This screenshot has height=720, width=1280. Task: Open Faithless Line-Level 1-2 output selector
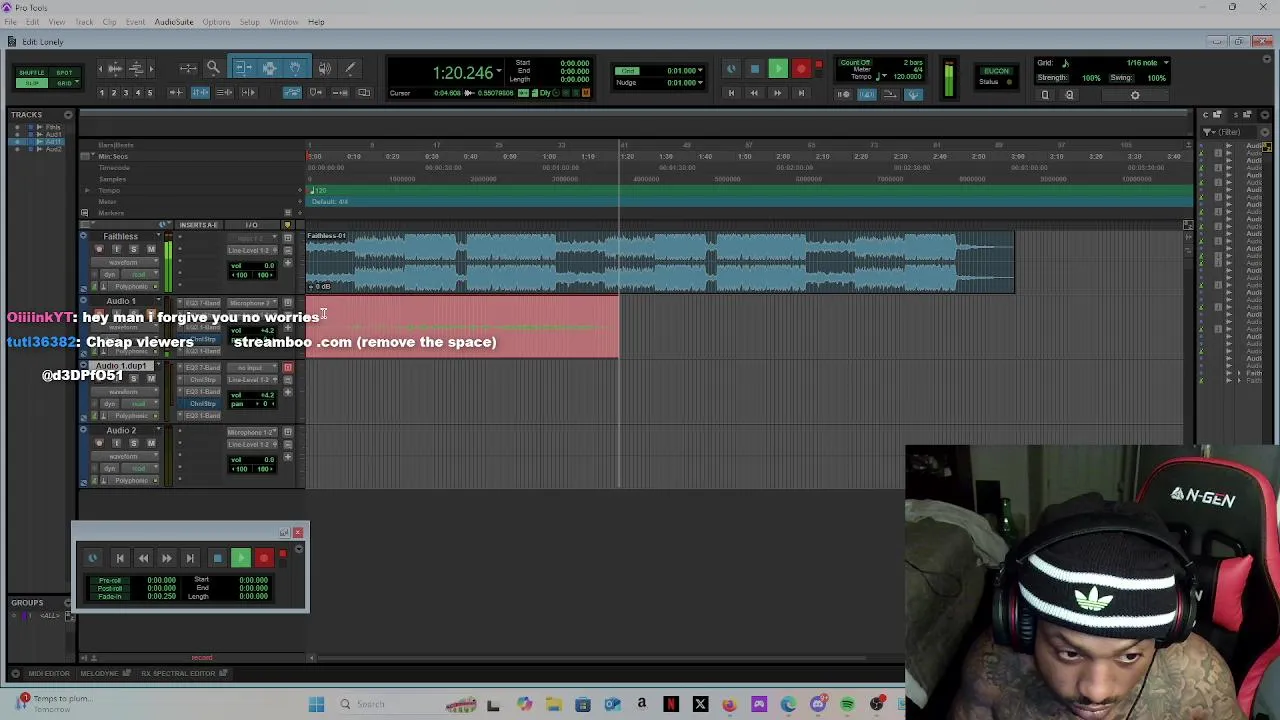250,250
